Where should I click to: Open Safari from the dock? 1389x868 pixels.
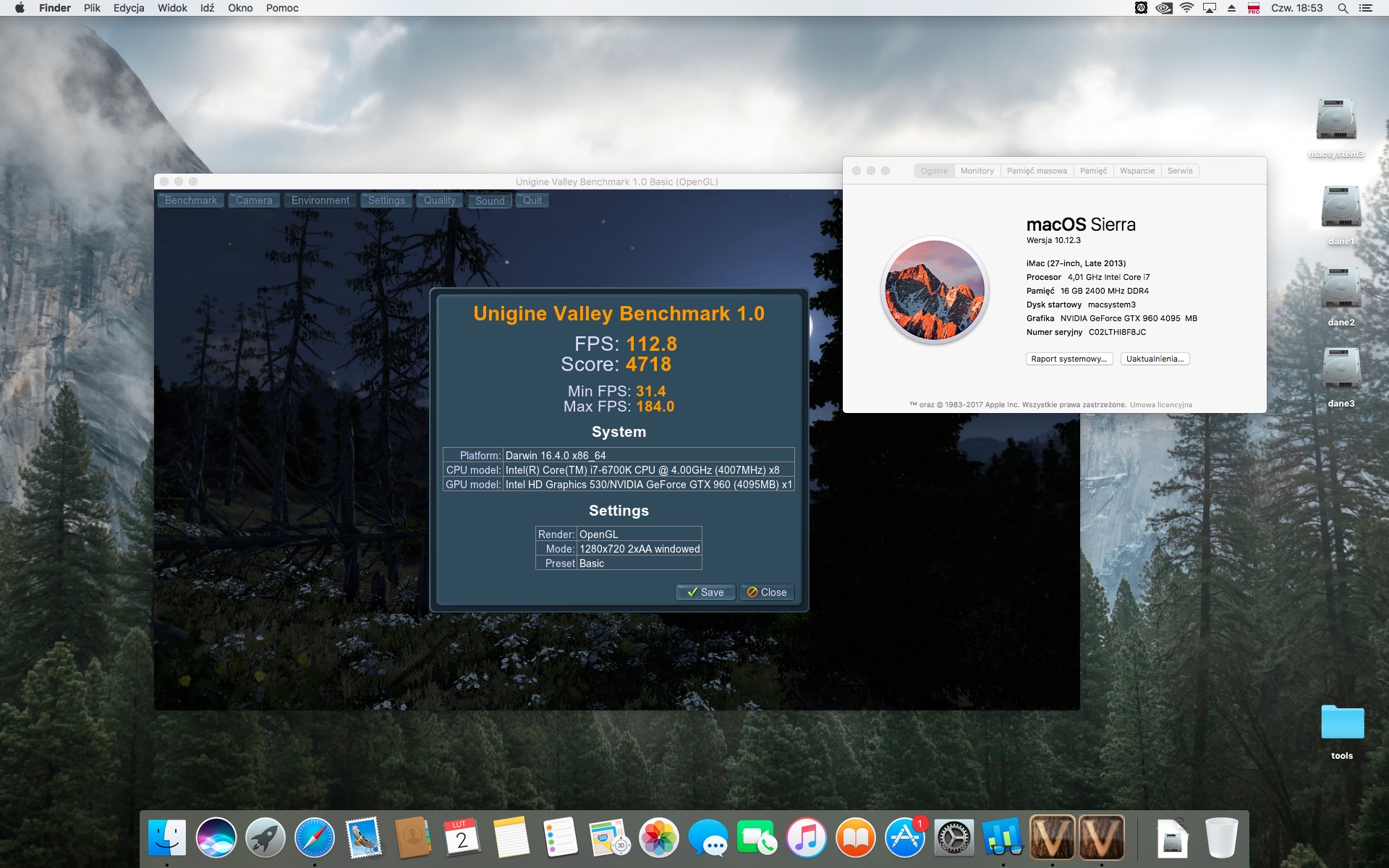click(x=315, y=838)
